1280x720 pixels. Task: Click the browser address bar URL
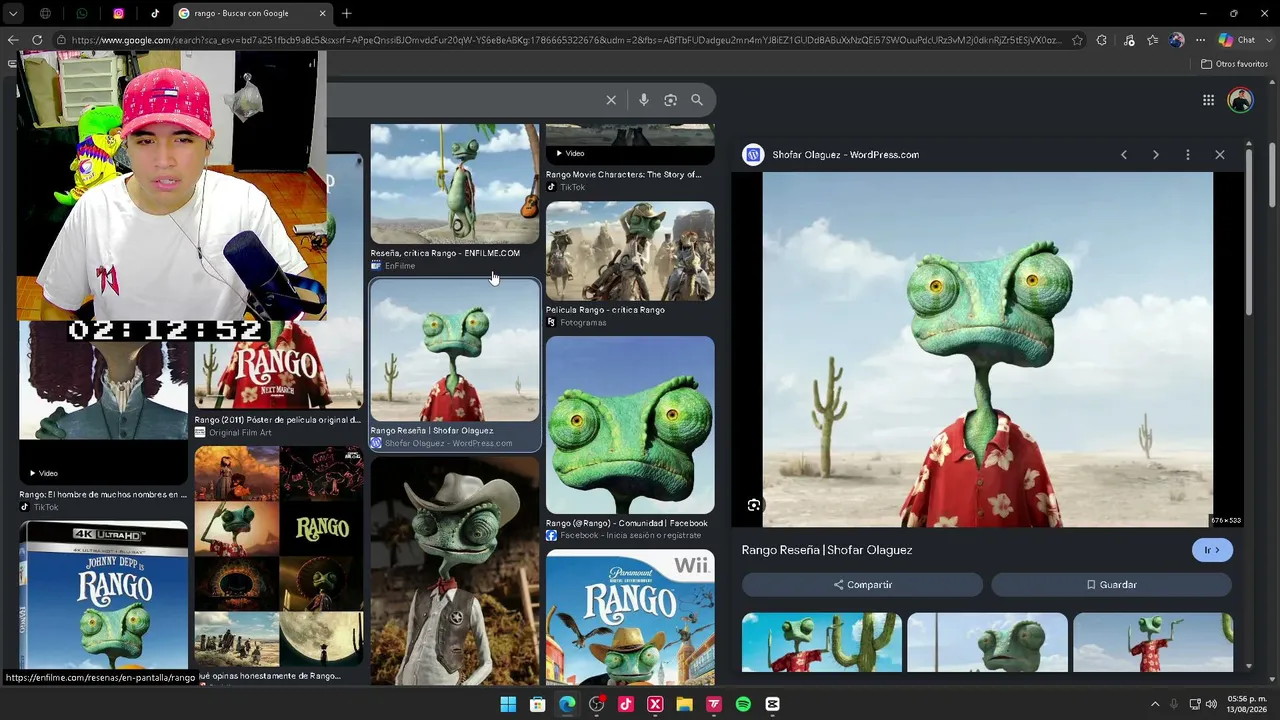click(565, 40)
